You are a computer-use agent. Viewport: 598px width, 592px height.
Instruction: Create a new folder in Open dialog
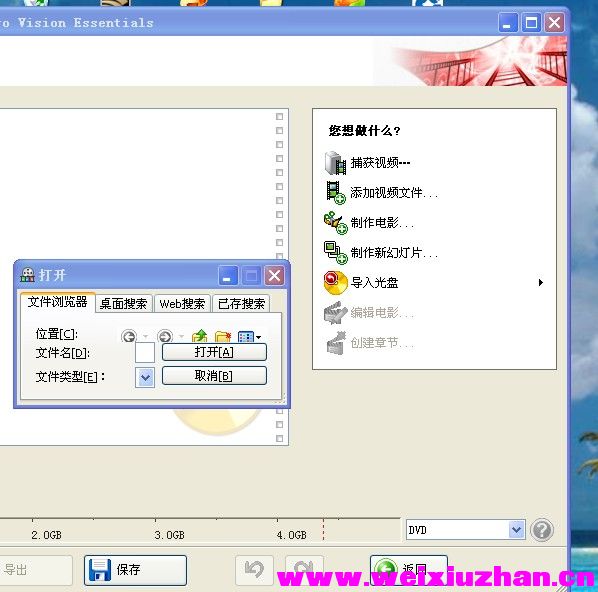point(223,336)
